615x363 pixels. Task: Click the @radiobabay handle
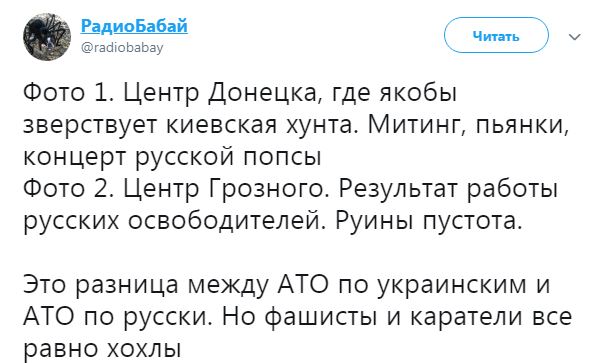pyautogui.click(x=122, y=48)
